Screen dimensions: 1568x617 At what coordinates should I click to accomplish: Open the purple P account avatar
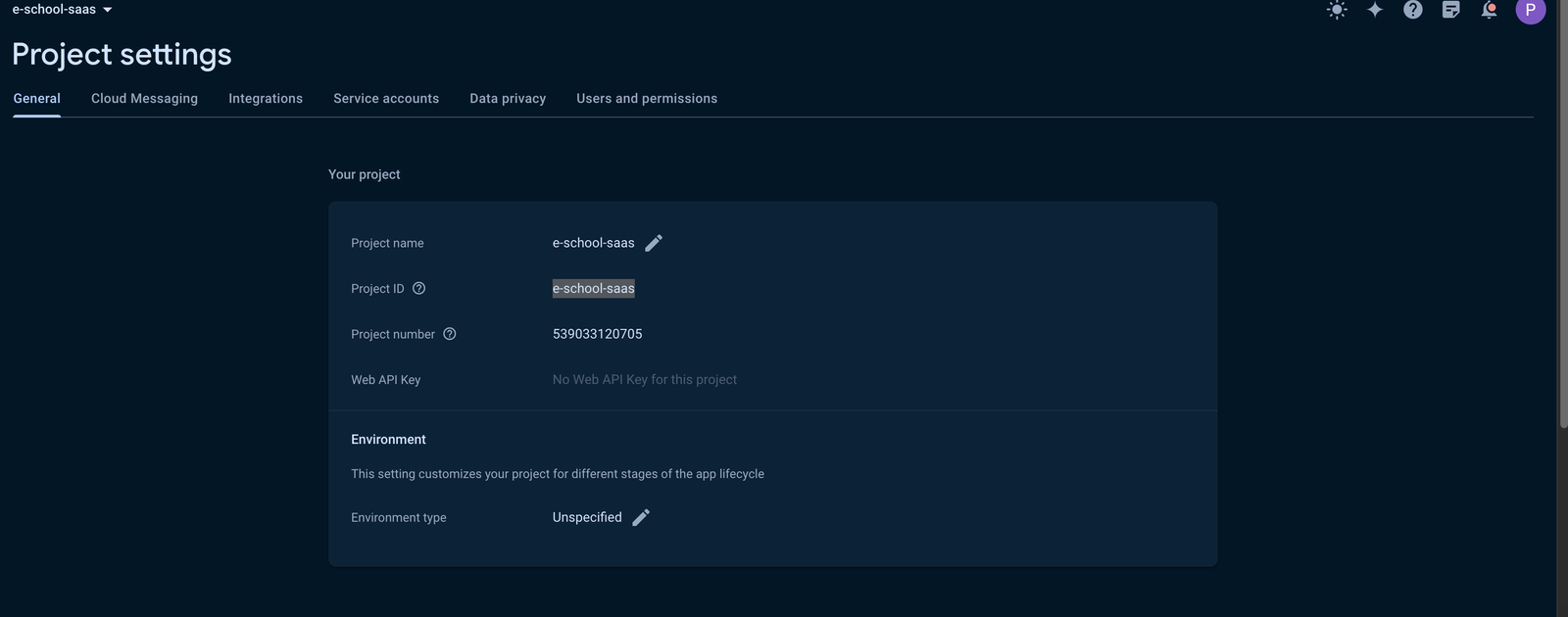point(1530,10)
